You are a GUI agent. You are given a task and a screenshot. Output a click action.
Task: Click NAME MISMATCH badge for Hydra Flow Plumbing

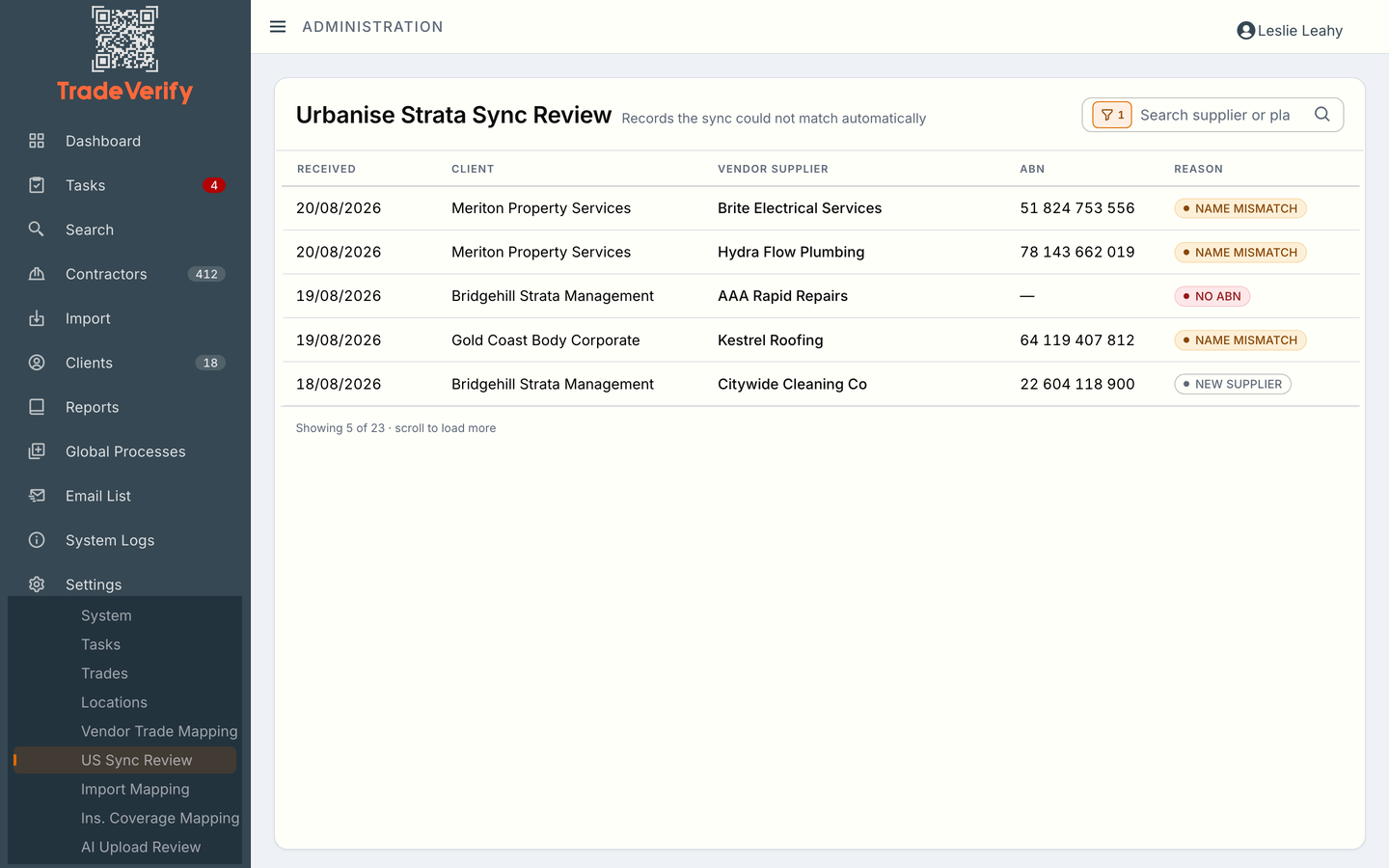(1240, 252)
